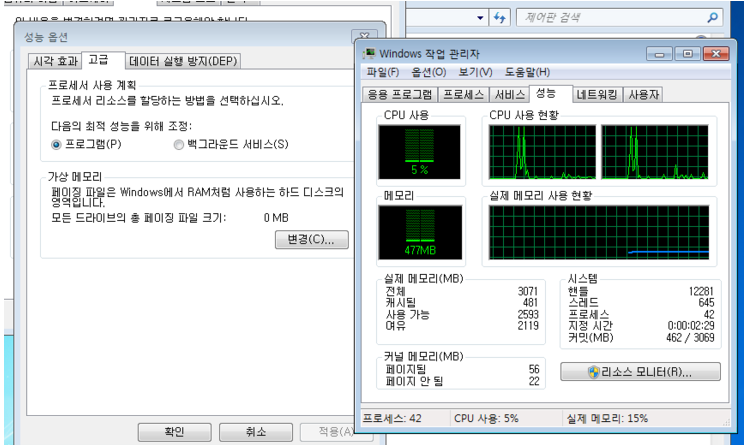745x445 pixels.
Task: Click the 메모리 477MB usage meter
Action: [420, 232]
